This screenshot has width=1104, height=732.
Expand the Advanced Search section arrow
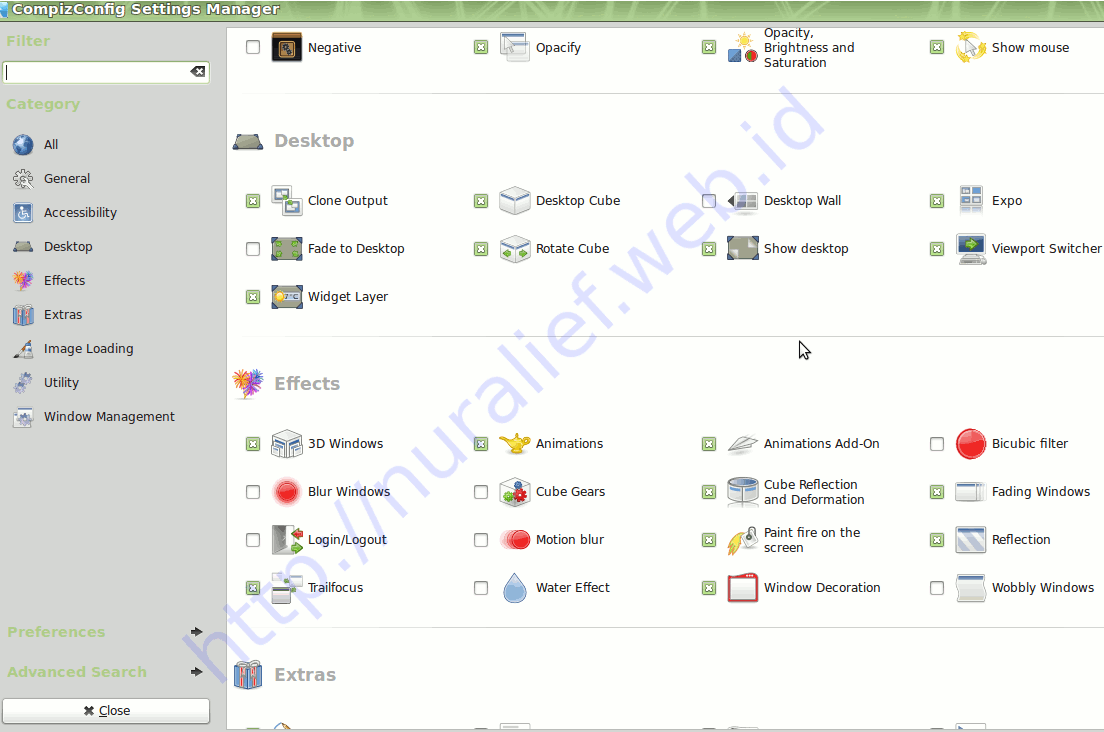[196, 671]
